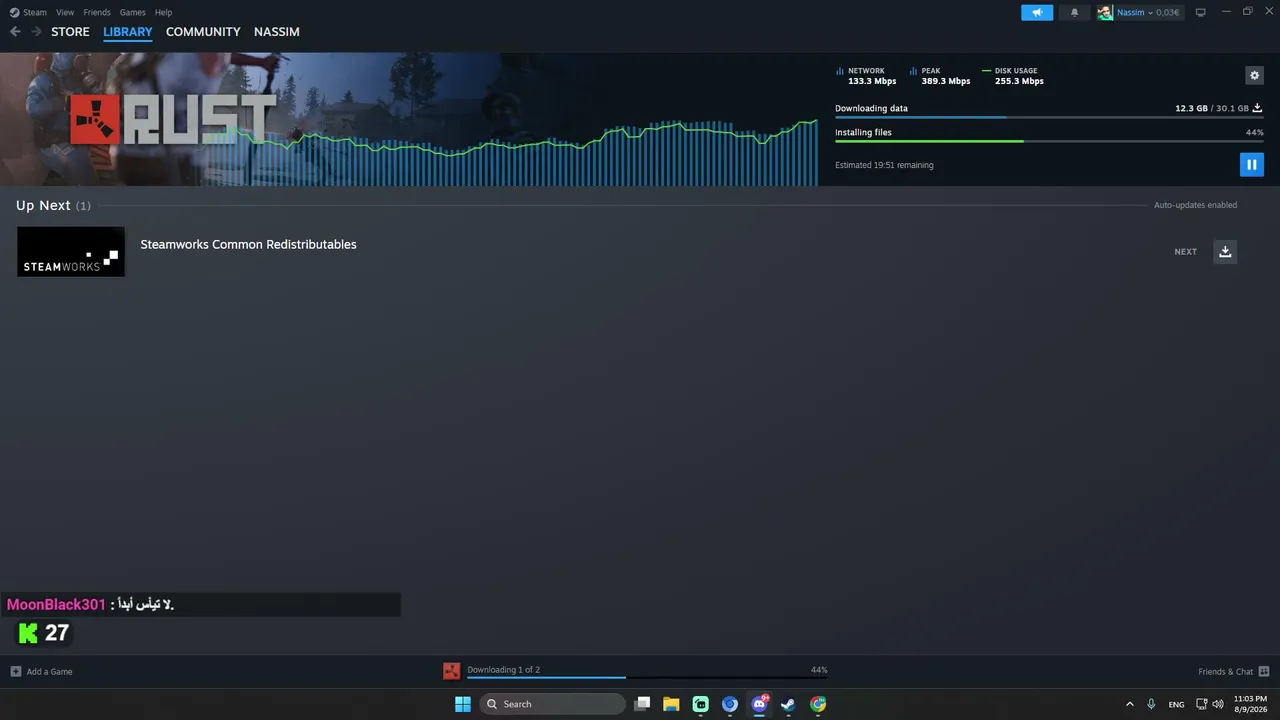The image size is (1280, 720).
Task: Open the blue circular taskbar app beside Discord
Action: (730, 704)
